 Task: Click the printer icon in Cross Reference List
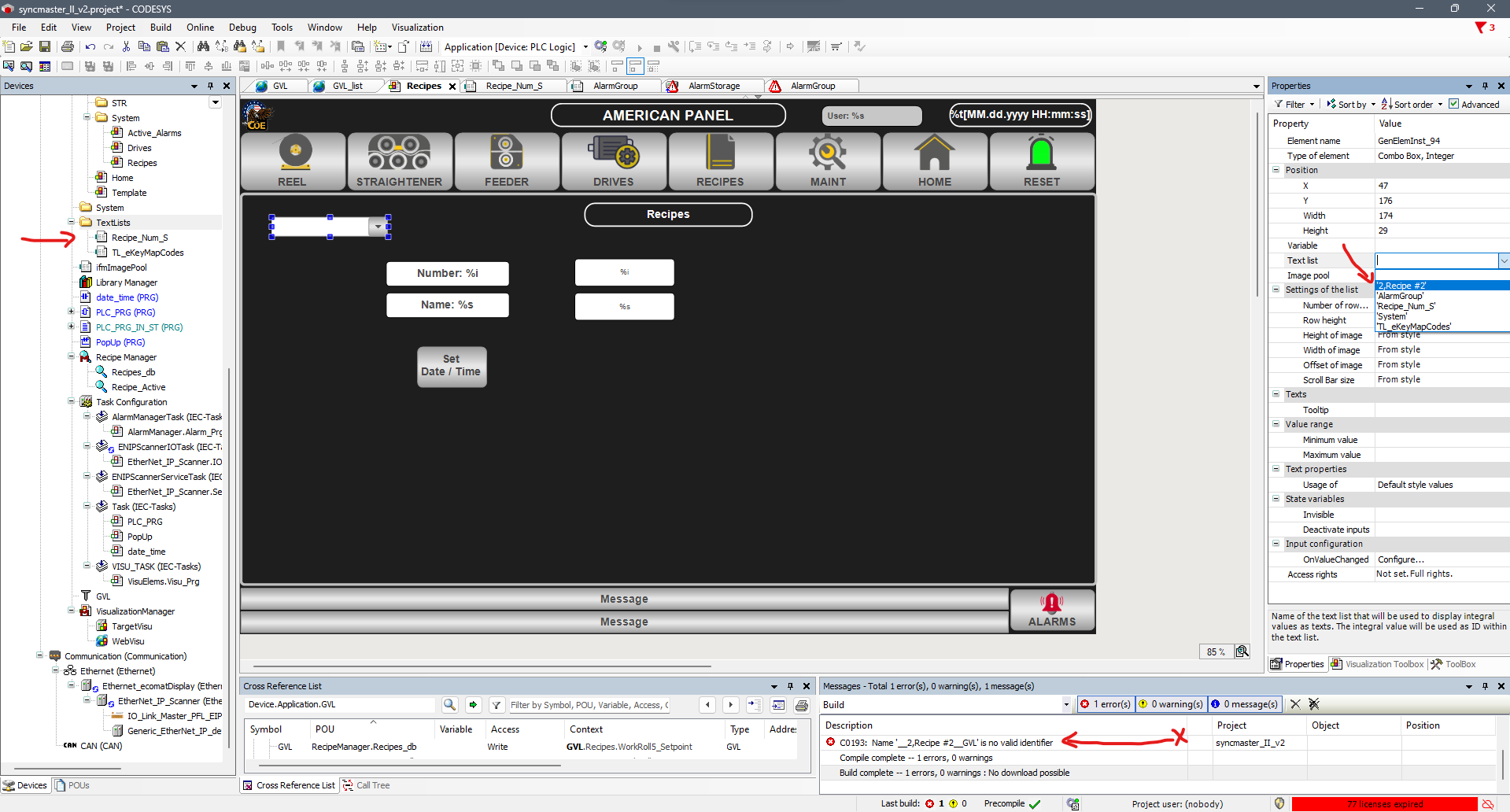pyautogui.click(x=802, y=705)
